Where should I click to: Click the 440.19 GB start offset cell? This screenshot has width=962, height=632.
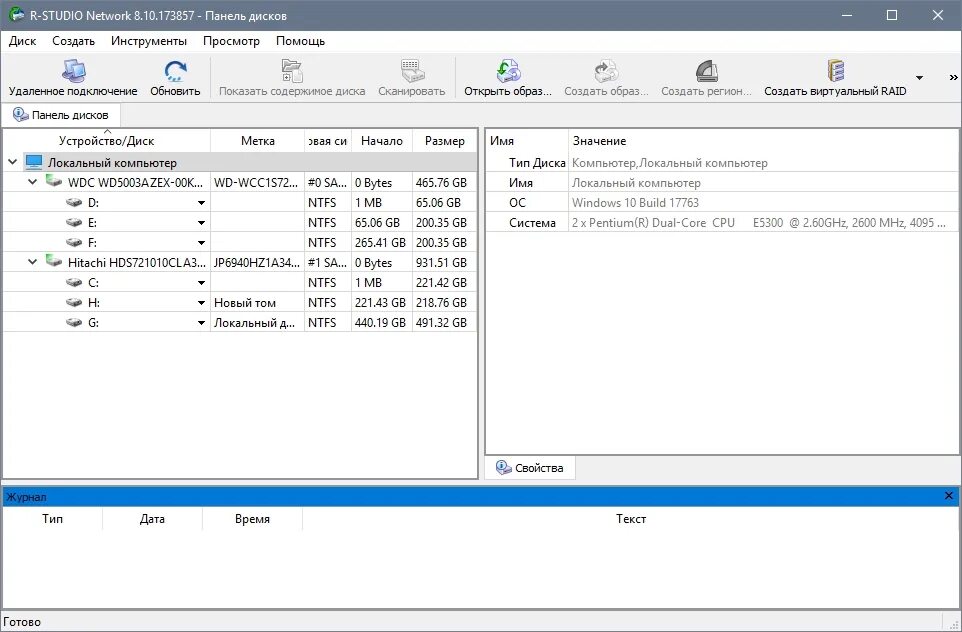coord(382,322)
